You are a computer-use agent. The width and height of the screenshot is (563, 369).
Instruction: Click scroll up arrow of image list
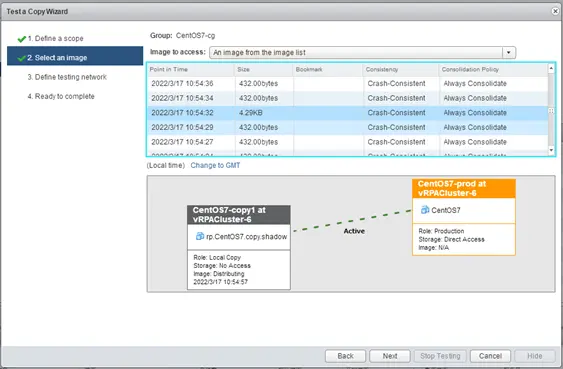552,68
